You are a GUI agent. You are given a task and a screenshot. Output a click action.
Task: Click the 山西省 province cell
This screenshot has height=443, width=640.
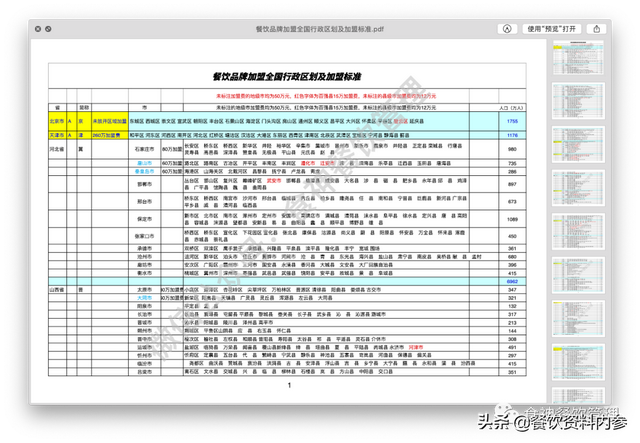pos(57,289)
